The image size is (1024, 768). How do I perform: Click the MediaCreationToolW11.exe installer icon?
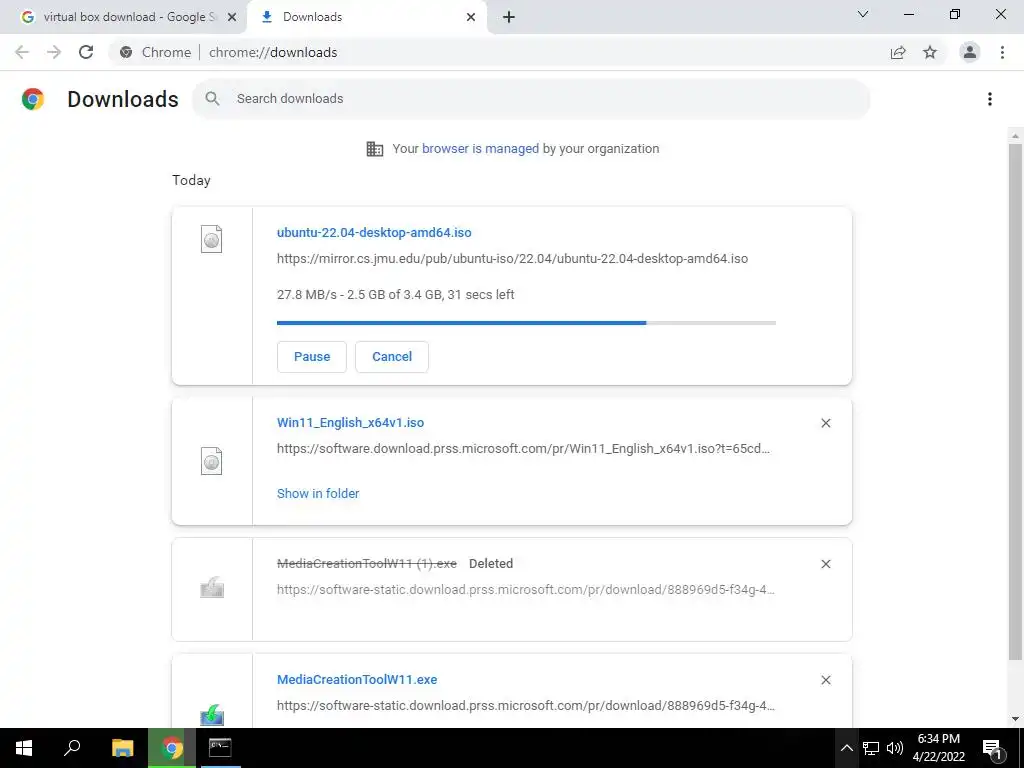point(212,715)
